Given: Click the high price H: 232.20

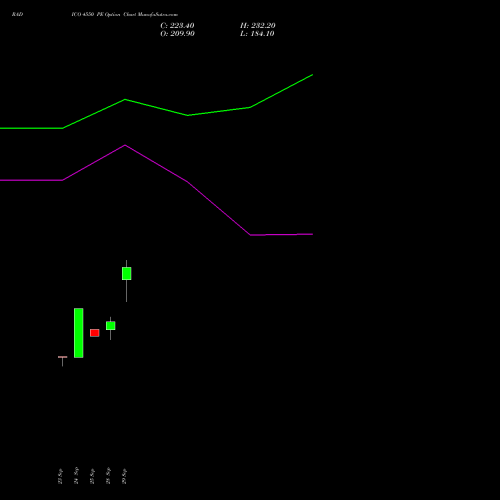Looking at the screenshot, I should 258,25.
